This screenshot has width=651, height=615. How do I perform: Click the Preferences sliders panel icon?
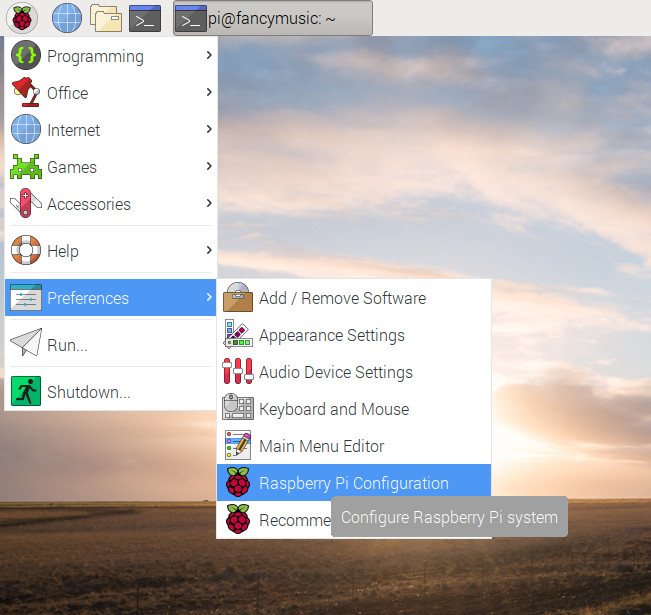[26, 297]
